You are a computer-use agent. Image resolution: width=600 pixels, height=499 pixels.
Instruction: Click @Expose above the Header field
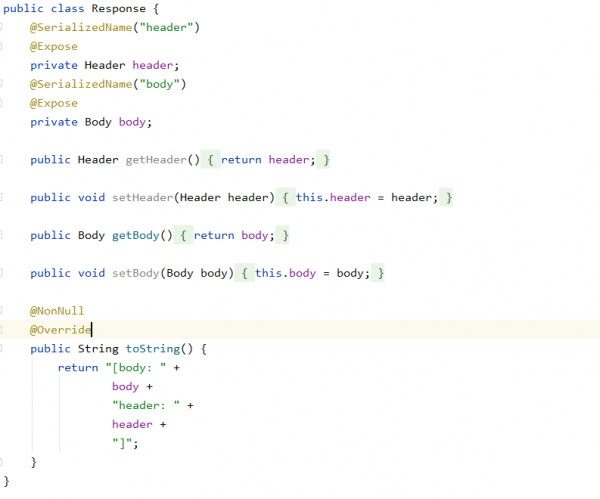coord(54,47)
